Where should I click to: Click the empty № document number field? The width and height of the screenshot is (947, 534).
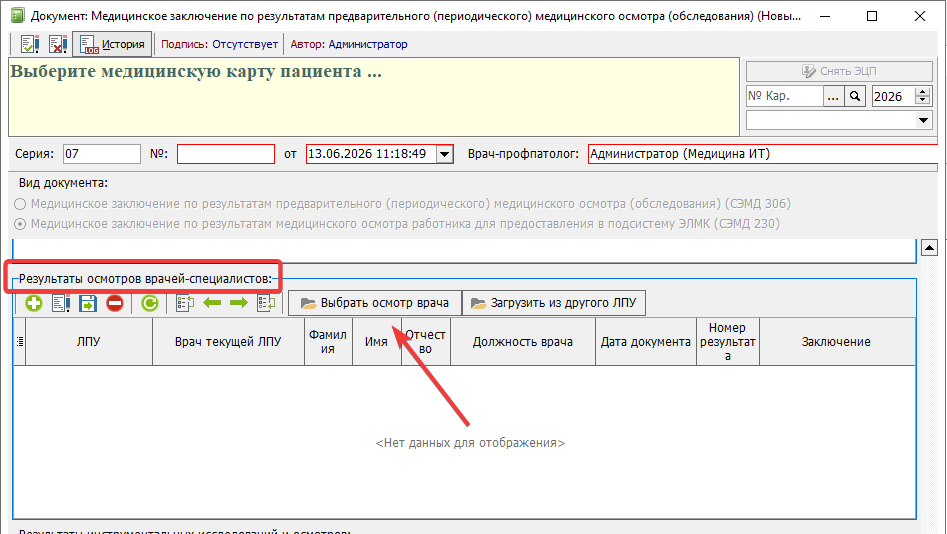tap(226, 153)
